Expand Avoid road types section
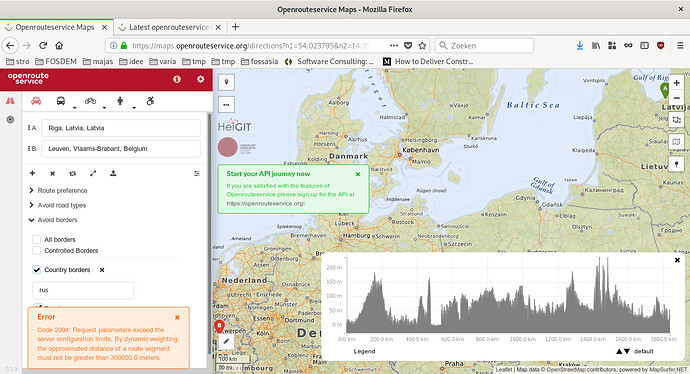Screen dimensions: 690x374 tap(57, 205)
